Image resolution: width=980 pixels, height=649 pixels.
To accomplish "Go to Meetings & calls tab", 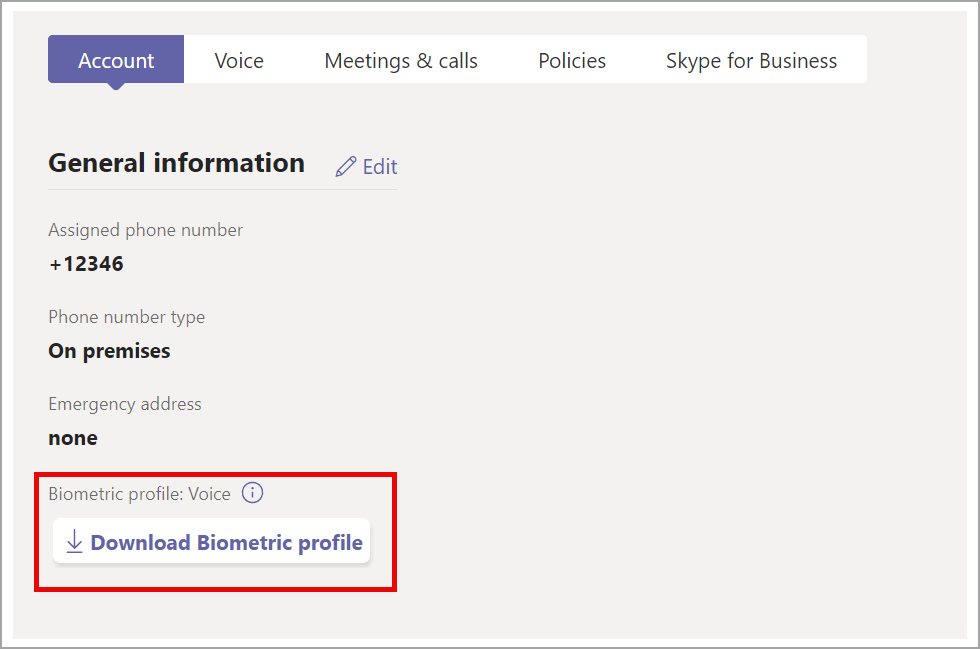I will [401, 61].
